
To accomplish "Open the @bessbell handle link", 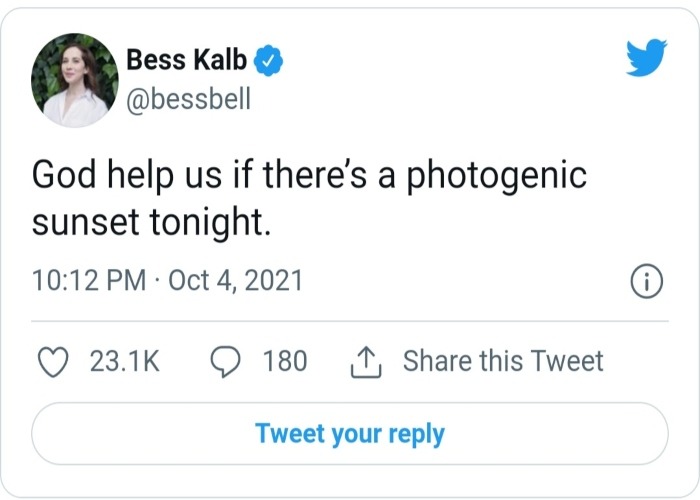I will click(188, 100).
